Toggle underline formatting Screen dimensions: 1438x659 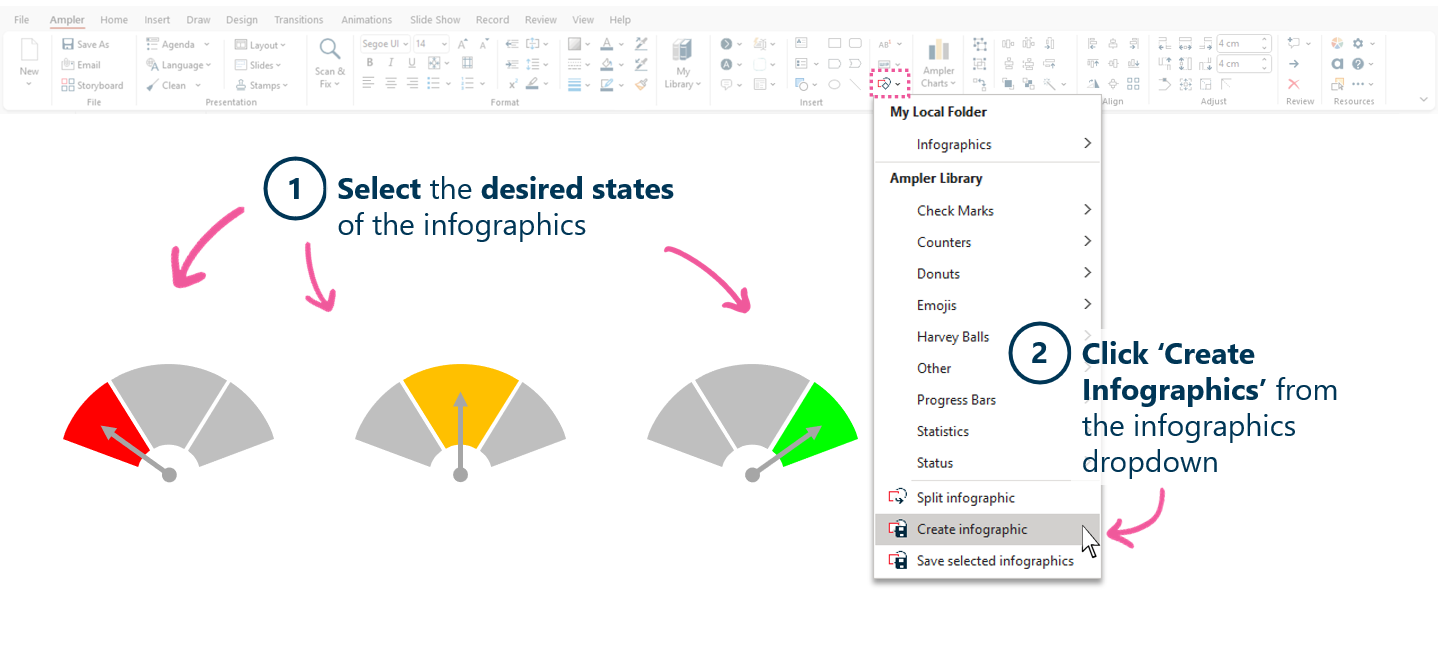pyautogui.click(x=411, y=62)
